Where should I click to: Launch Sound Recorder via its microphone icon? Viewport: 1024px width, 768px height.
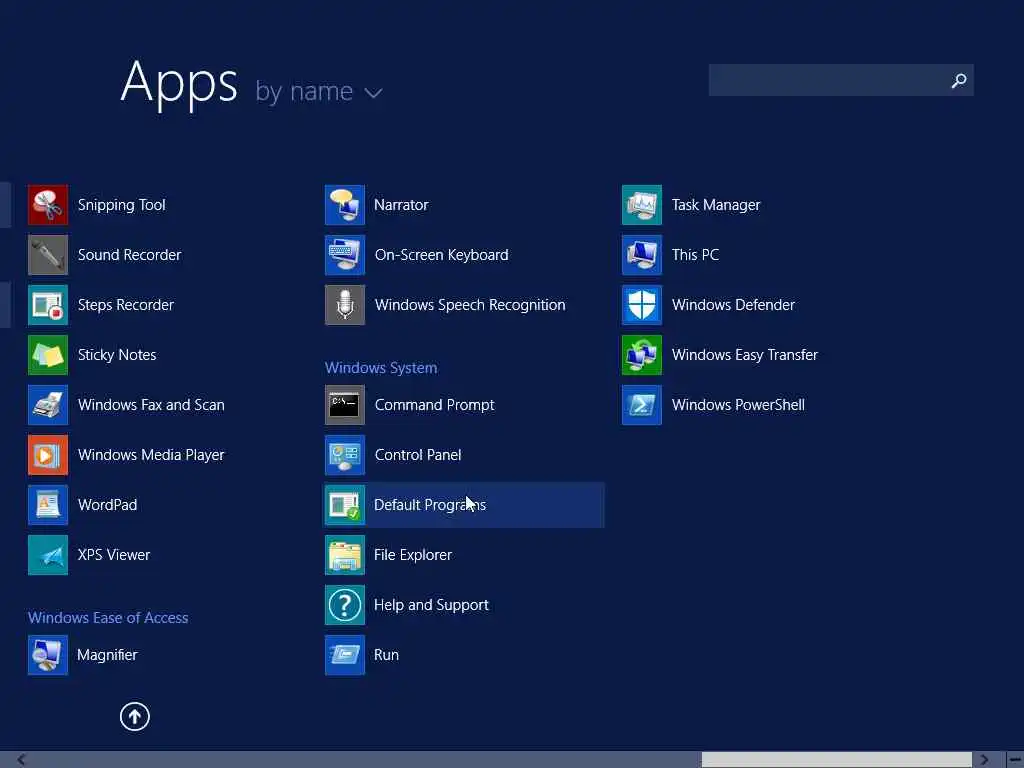tap(48, 255)
